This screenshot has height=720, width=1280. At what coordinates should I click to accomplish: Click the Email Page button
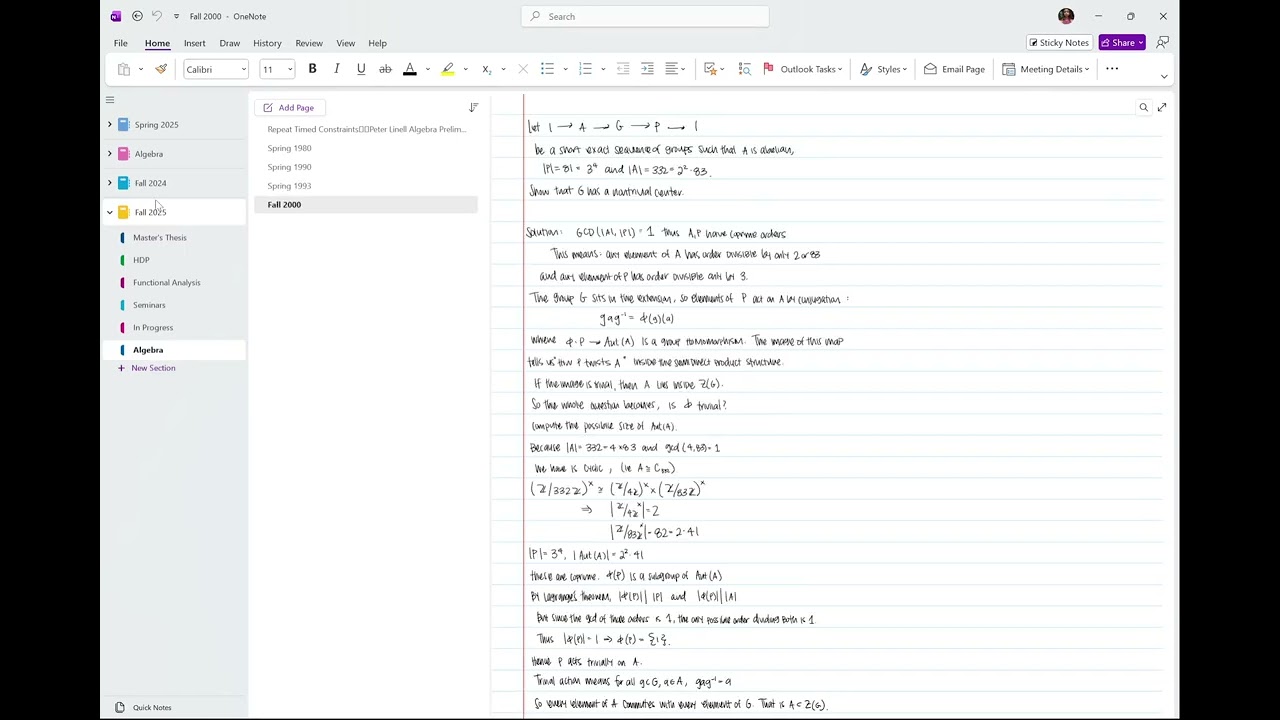pyautogui.click(x=954, y=69)
